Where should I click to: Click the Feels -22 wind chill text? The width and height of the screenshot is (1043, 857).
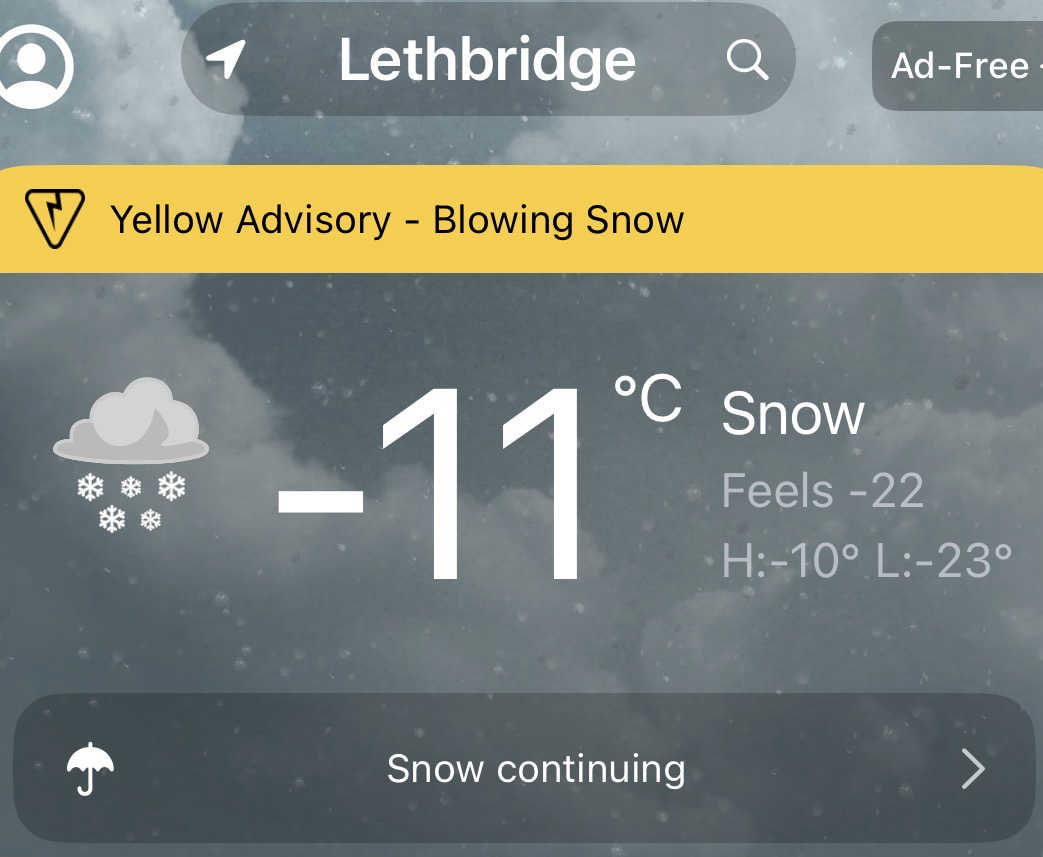tap(822, 491)
